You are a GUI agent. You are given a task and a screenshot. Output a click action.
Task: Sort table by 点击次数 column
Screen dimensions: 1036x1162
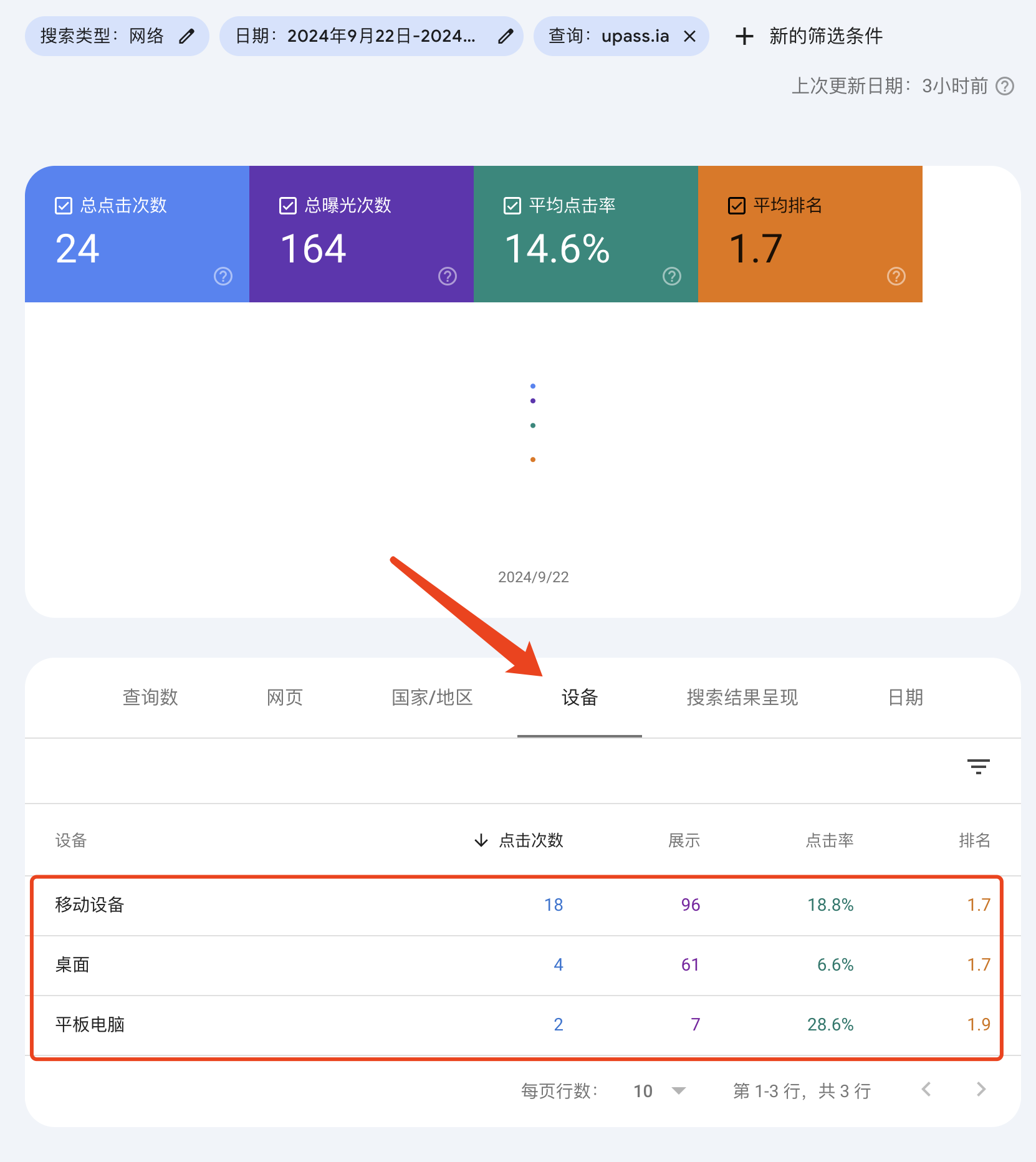pyautogui.click(x=519, y=840)
